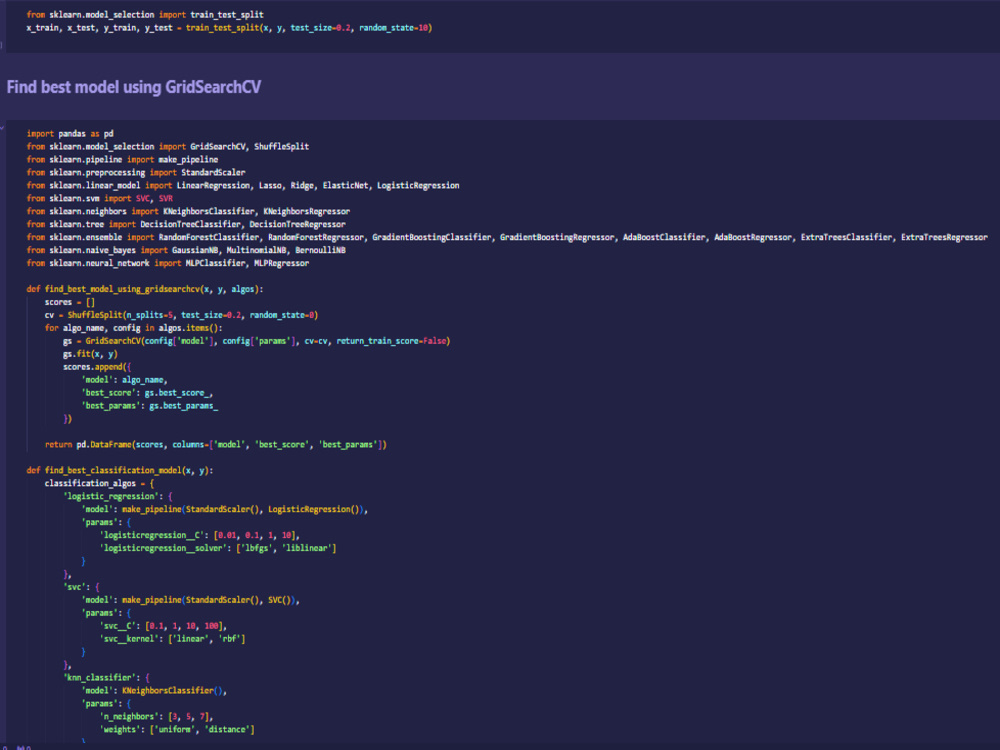Click the 'Find best model using GridSearchCV' heading
Viewport: 1000px width, 750px height.
tap(133, 87)
